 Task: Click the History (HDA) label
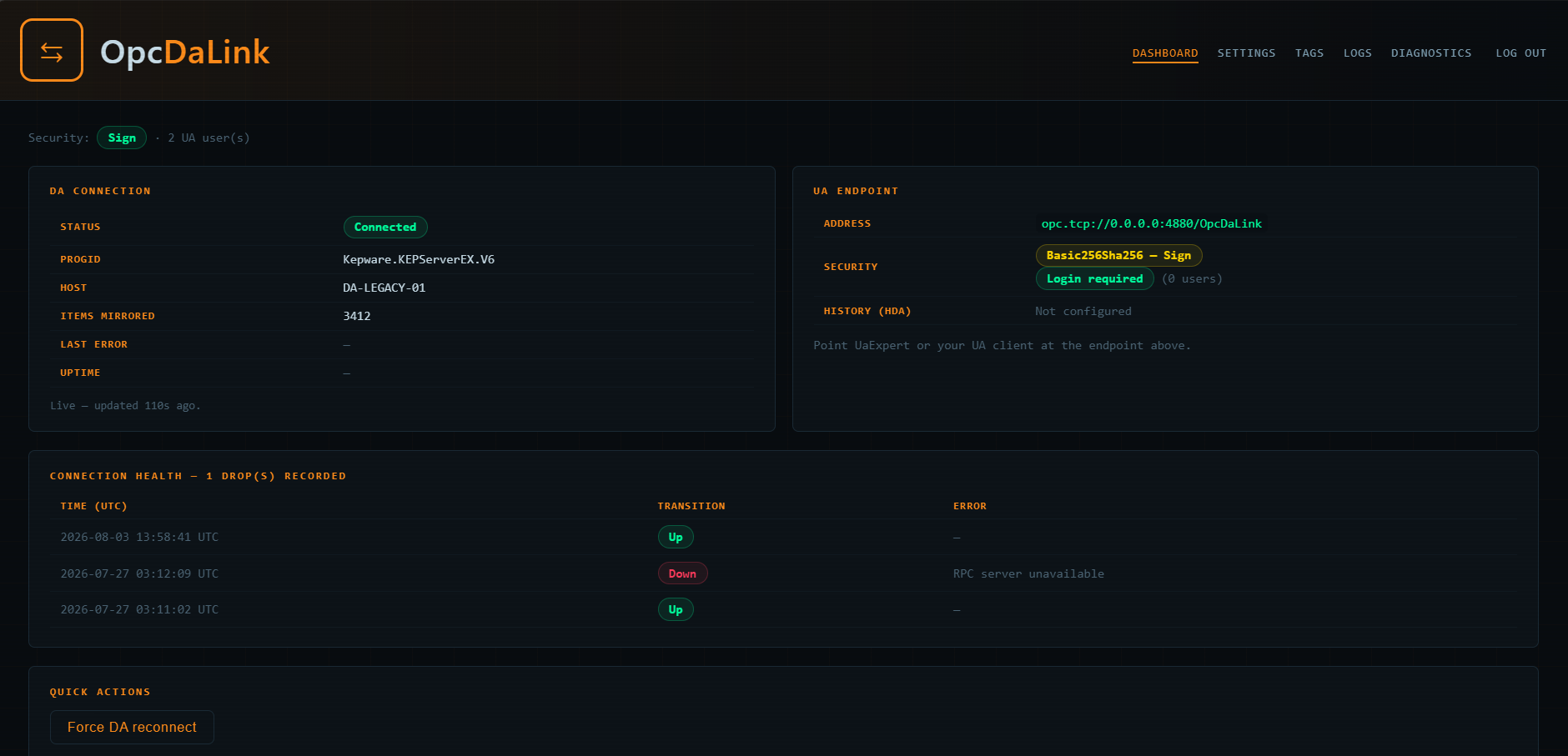point(867,311)
